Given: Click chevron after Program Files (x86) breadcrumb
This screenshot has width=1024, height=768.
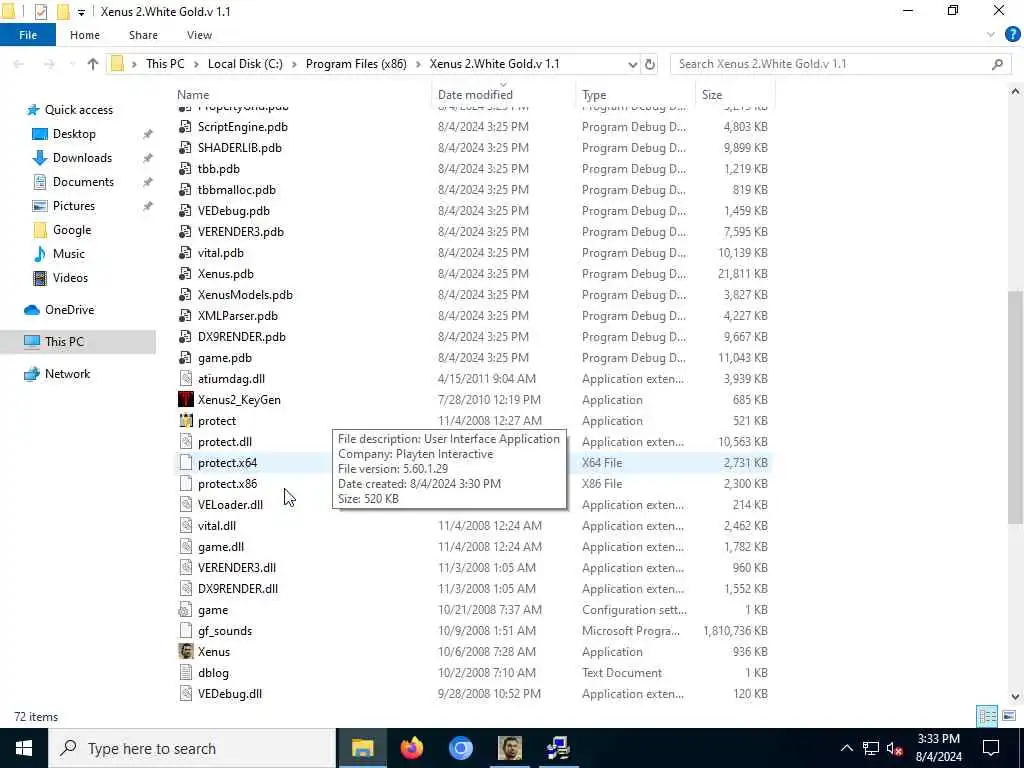Looking at the screenshot, I should coord(418,64).
